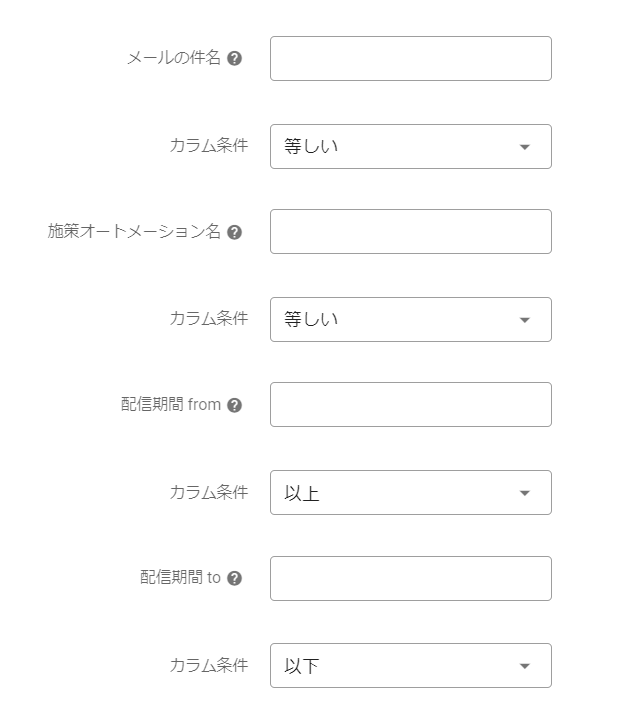631x711 pixels.
Task: Open the 以上 column condition dropdown
Action: pyautogui.click(x=410, y=493)
